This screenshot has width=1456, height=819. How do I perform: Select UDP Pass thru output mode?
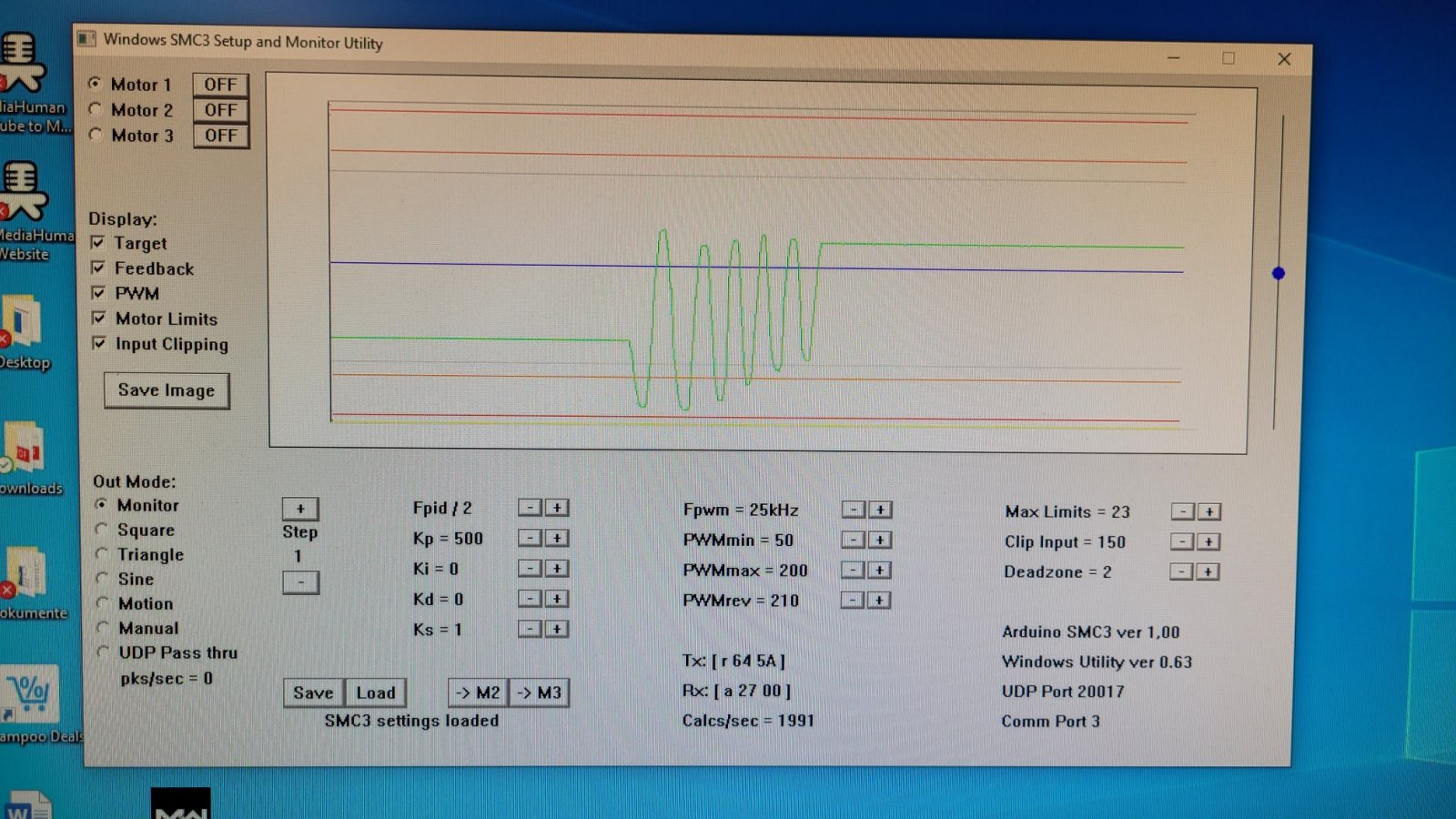(x=103, y=652)
